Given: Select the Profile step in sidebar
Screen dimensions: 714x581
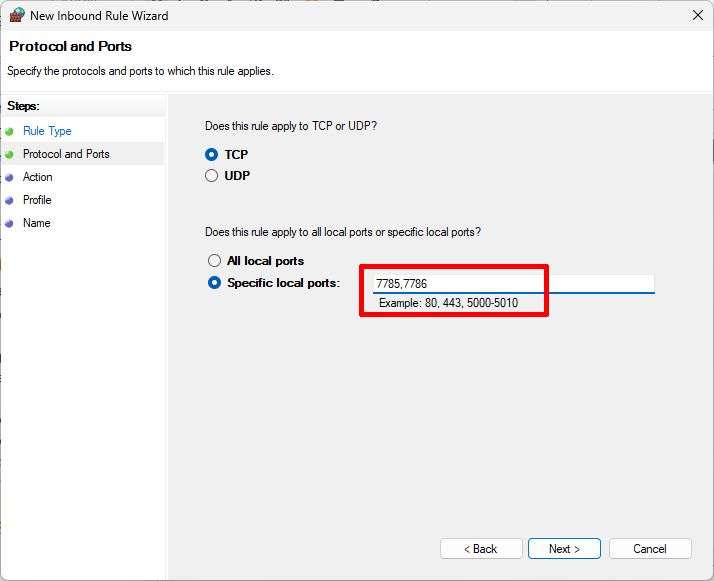Looking at the screenshot, I should click(37, 200).
